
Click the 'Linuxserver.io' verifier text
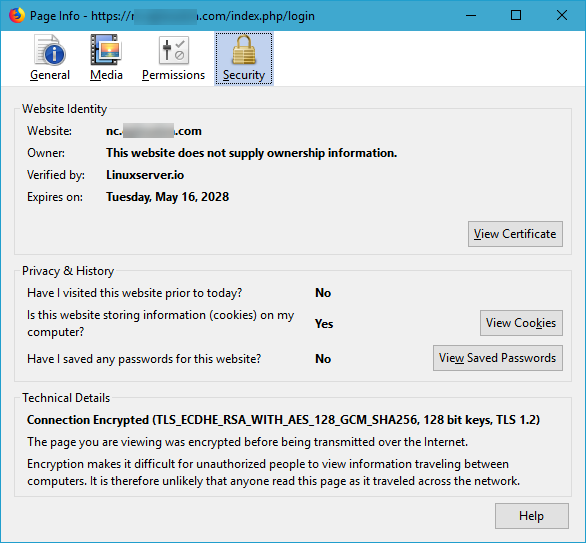pyautogui.click(x=145, y=175)
